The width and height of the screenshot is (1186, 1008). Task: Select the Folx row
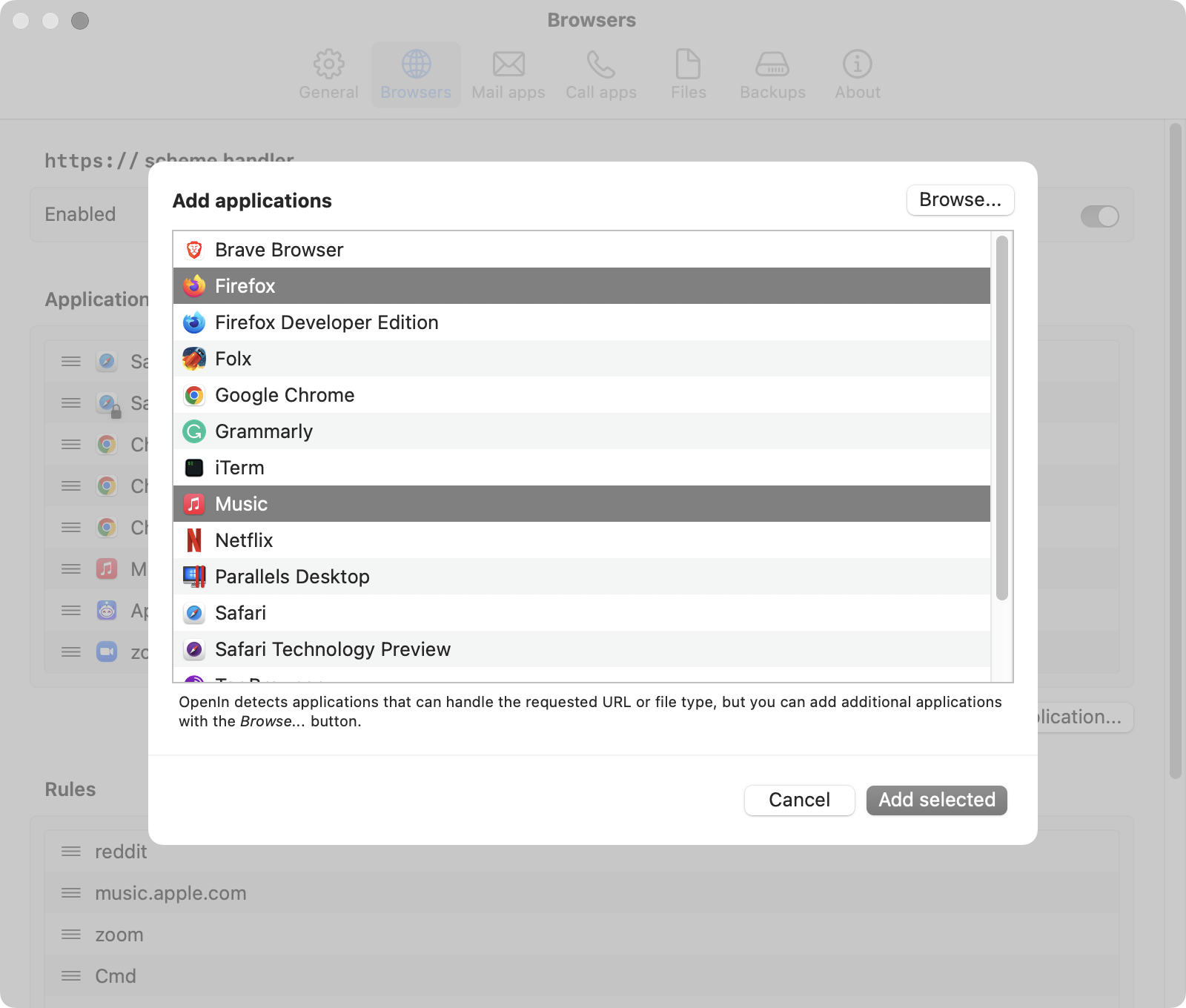(582, 359)
